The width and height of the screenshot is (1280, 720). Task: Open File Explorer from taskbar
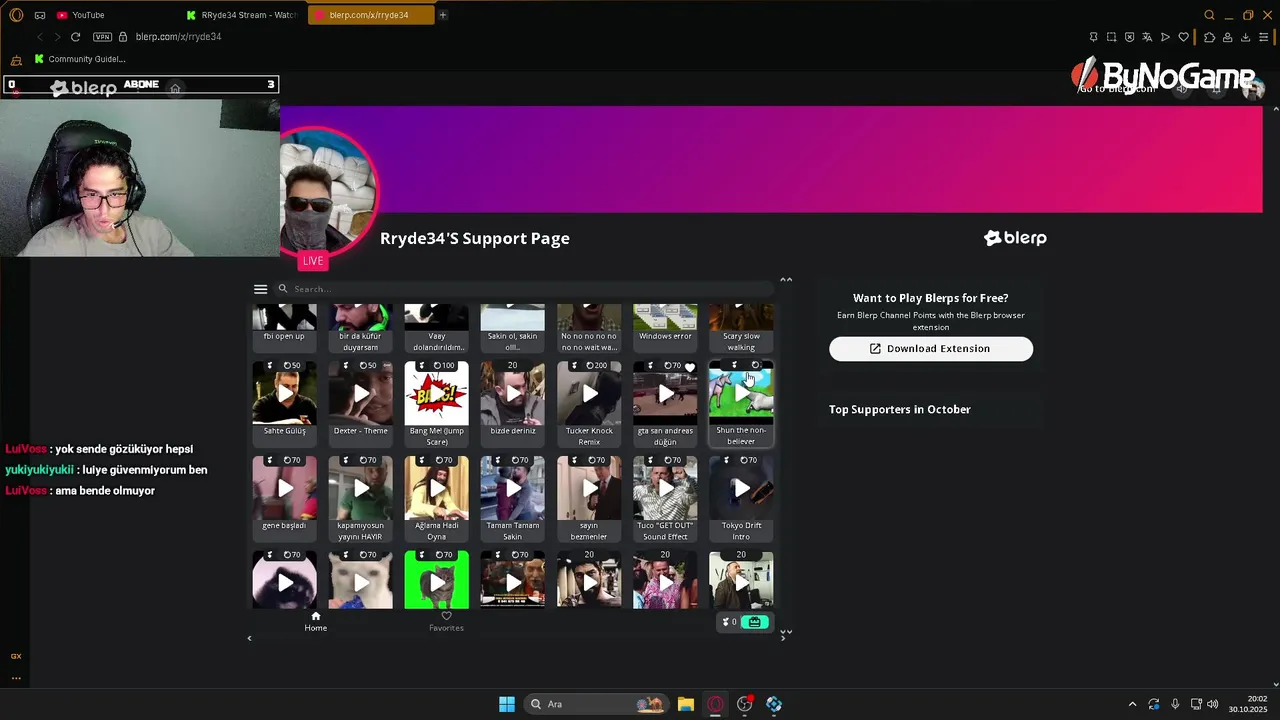click(x=685, y=704)
